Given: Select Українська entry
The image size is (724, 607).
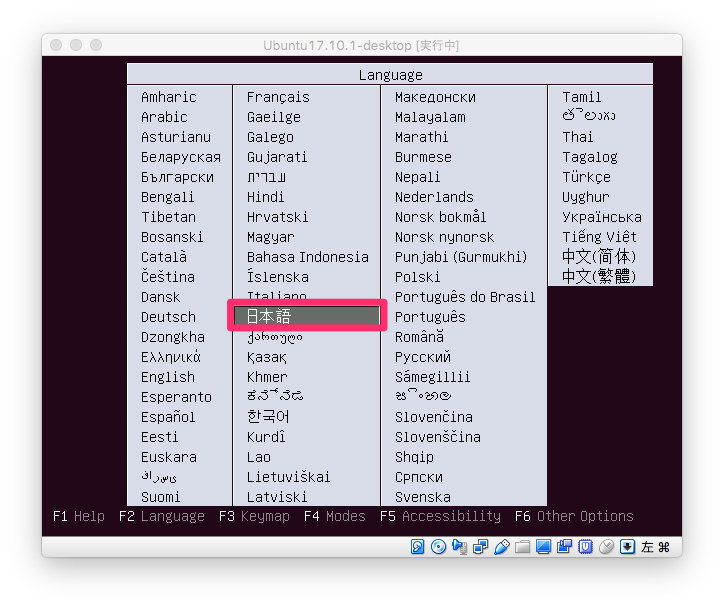Looking at the screenshot, I should coord(602,217).
